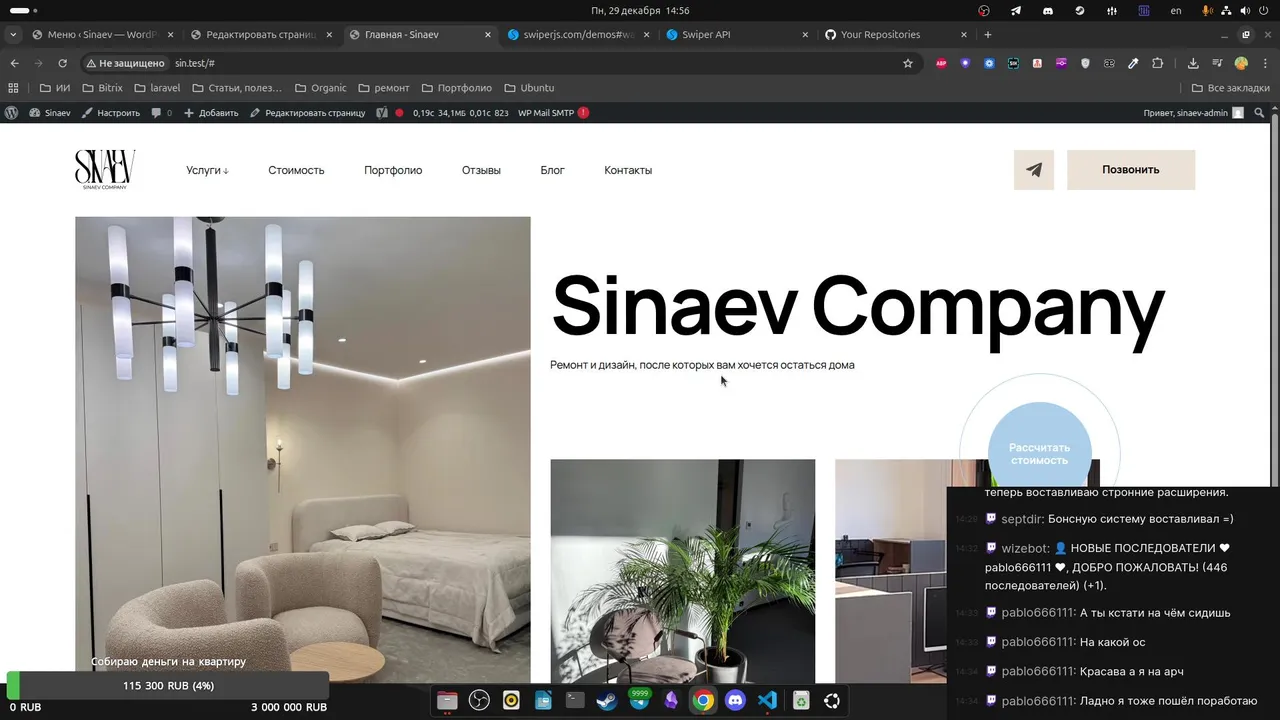Switch to the Your Repositories GitHub tab
Image resolution: width=1280 pixels, height=720 pixels.
(896, 34)
